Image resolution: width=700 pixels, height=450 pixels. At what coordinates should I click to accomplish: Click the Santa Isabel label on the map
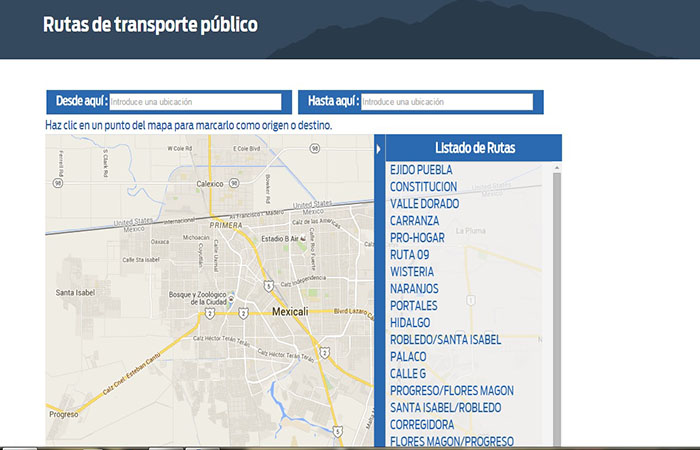pos(75,293)
